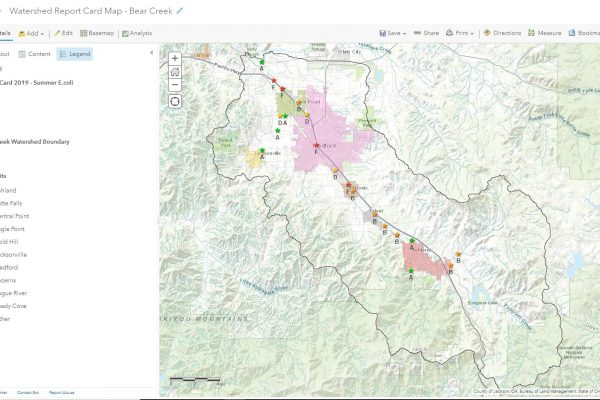Click the Contact Esri link
The width and height of the screenshot is (600, 400).
pyautogui.click(x=27, y=393)
